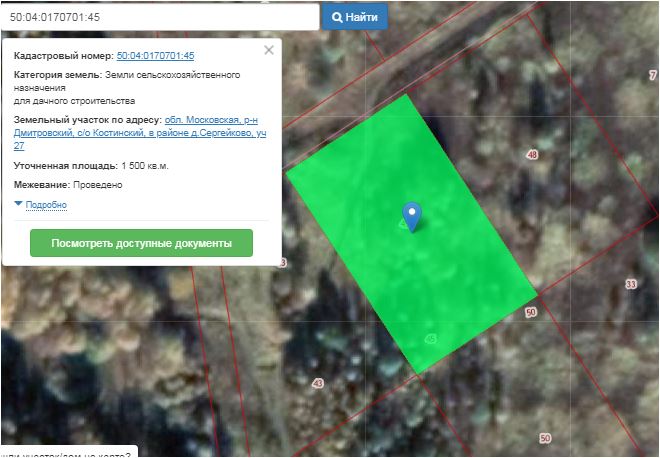Click parcel number 48 label on map
The height and width of the screenshot is (458, 660).
531,155
